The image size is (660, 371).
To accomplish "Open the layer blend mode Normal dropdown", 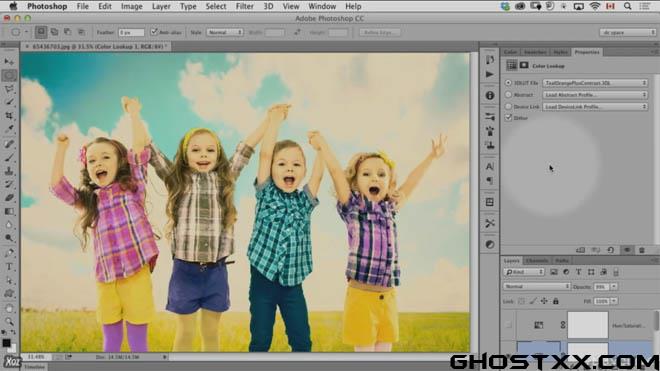I will (537, 286).
